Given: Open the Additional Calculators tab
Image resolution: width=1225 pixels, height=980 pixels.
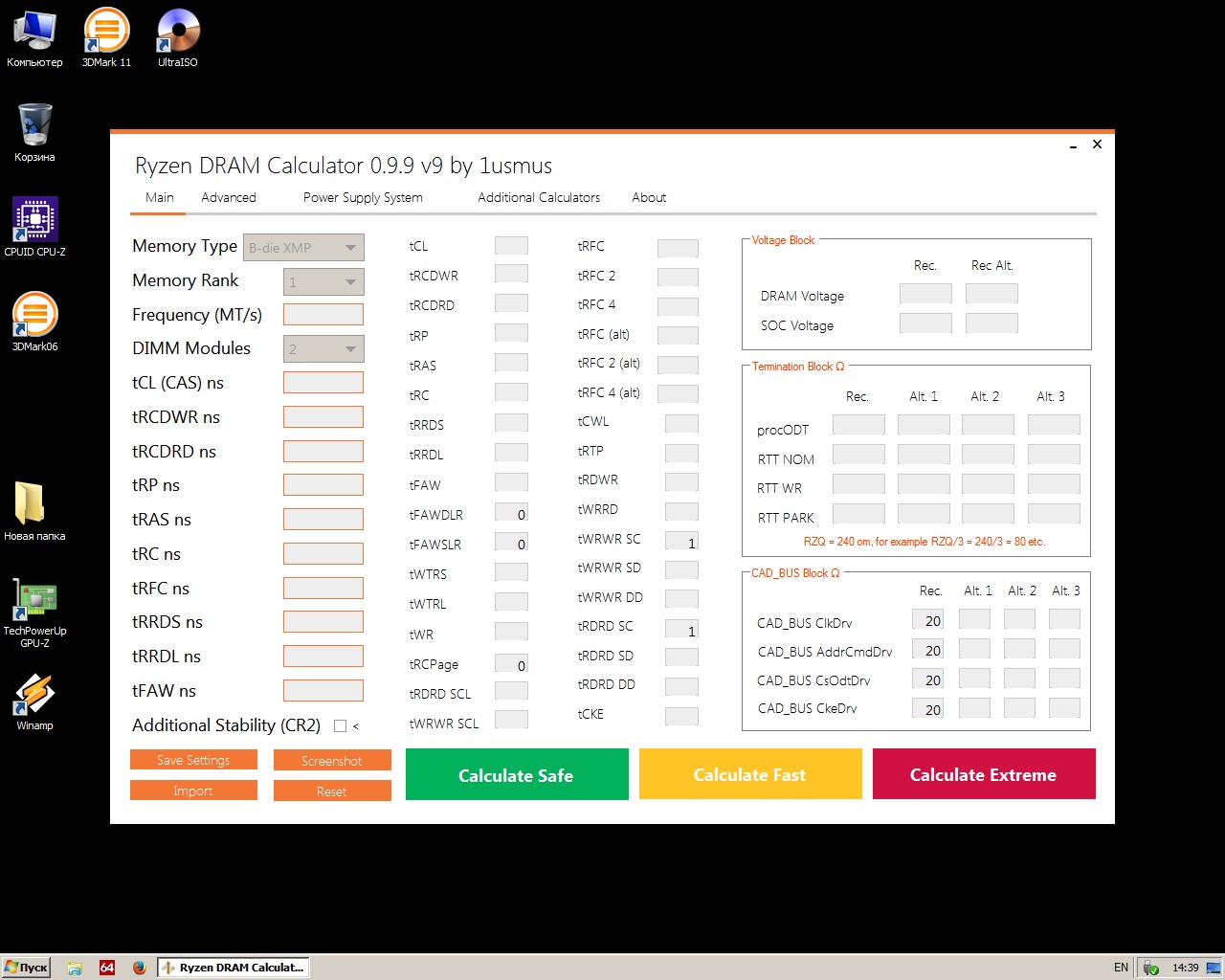Looking at the screenshot, I should 539,198.
